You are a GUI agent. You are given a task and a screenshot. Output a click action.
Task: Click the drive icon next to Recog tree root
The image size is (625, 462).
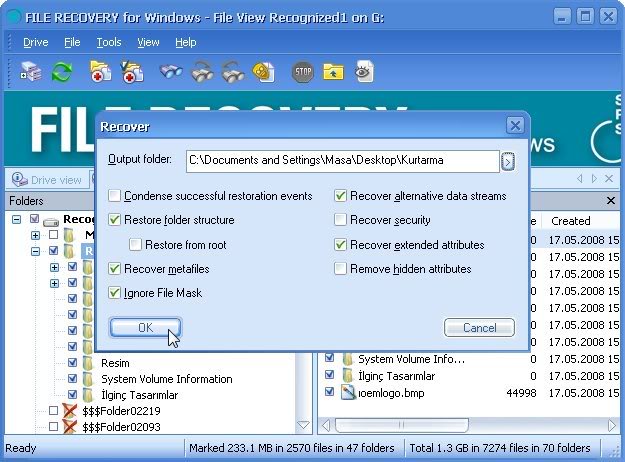51,220
